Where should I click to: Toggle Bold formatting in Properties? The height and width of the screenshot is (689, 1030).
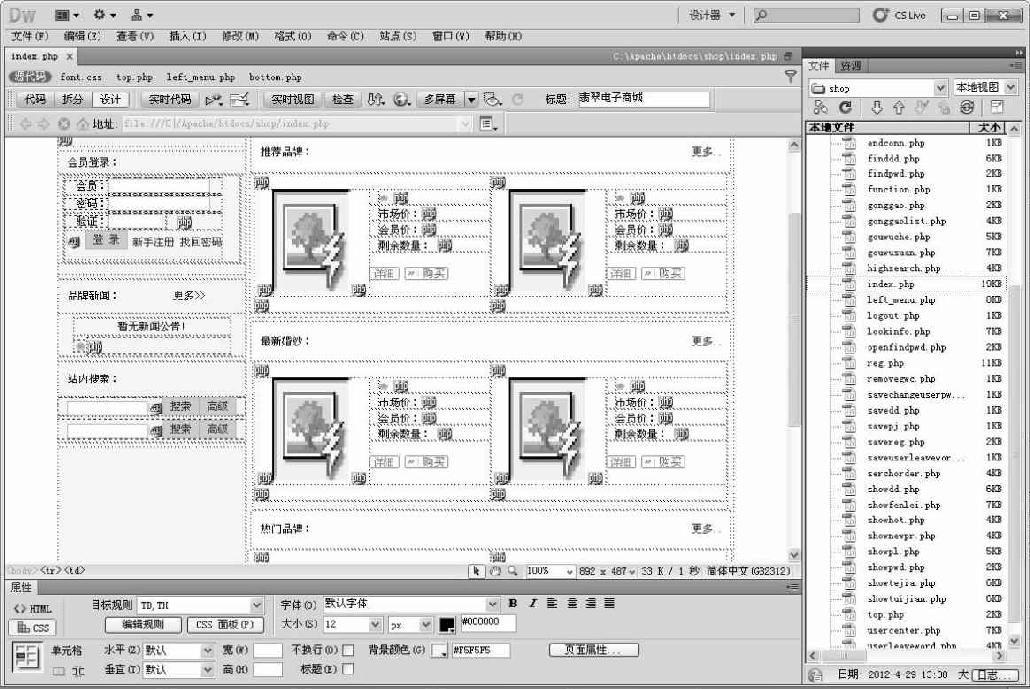click(513, 603)
